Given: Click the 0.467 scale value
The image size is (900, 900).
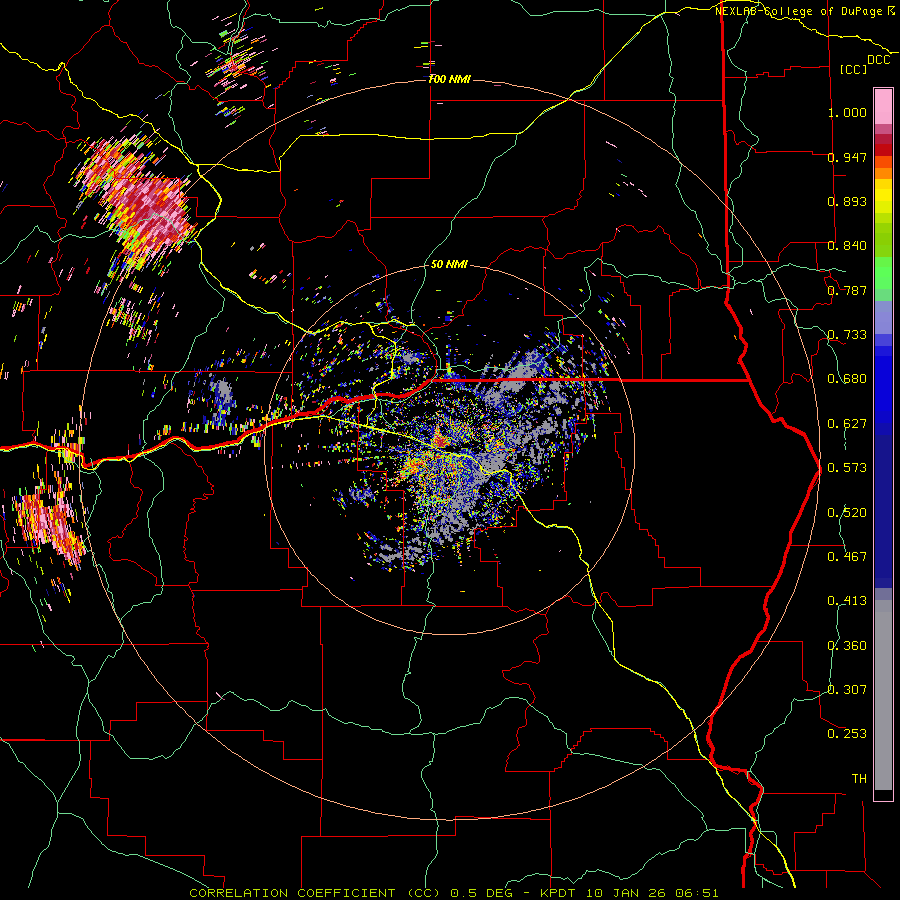Looking at the screenshot, I should click(847, 557).
